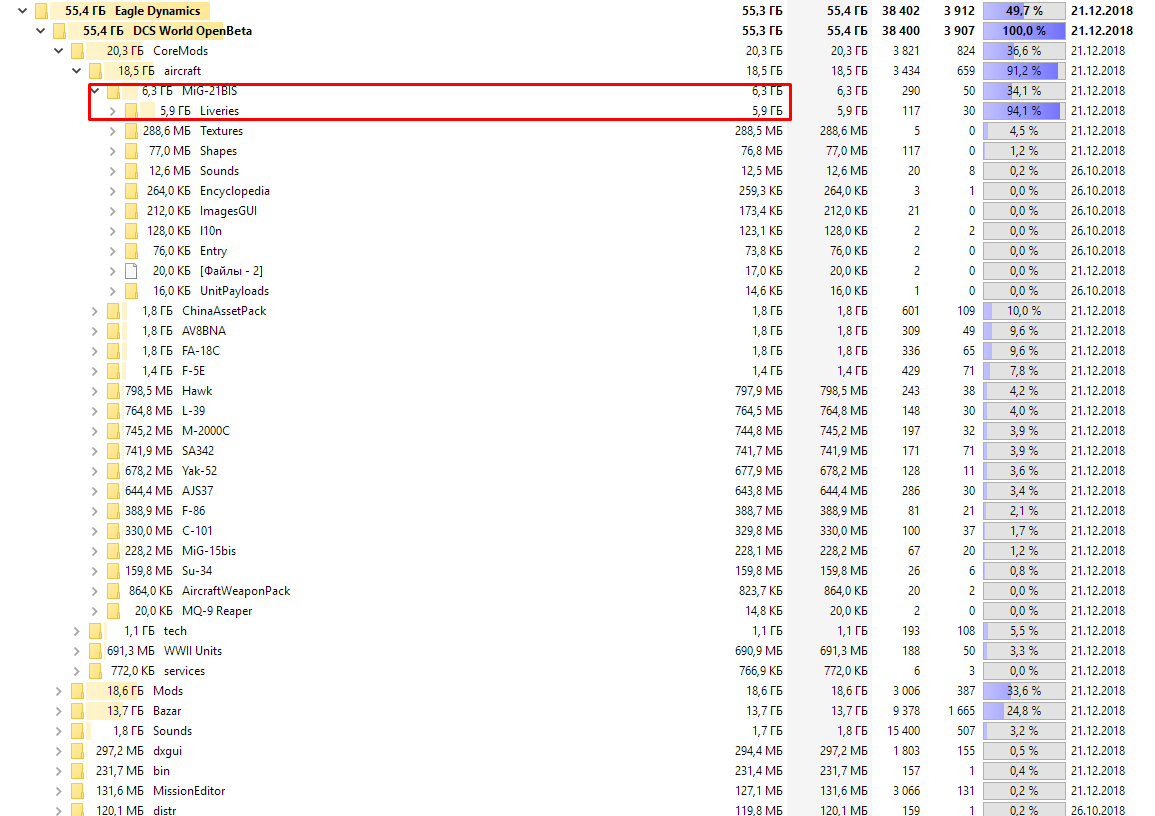Select the Textures folder icon
Image resolution: width=1155 pixels, height=816 pixels.
coord(131,130)
